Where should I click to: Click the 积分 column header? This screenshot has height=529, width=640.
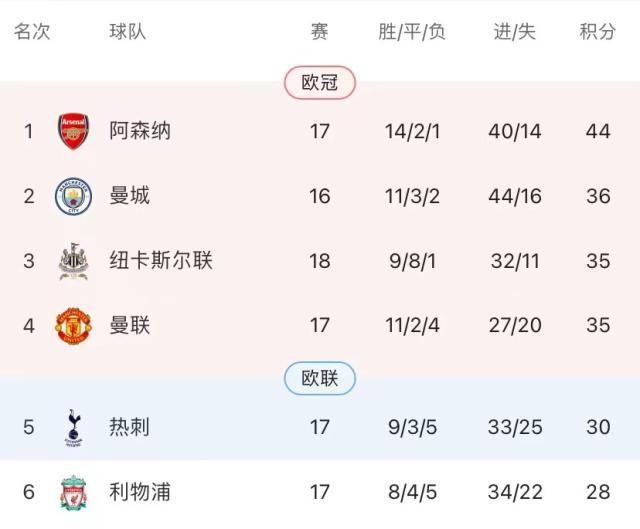(x=598, y=32)
